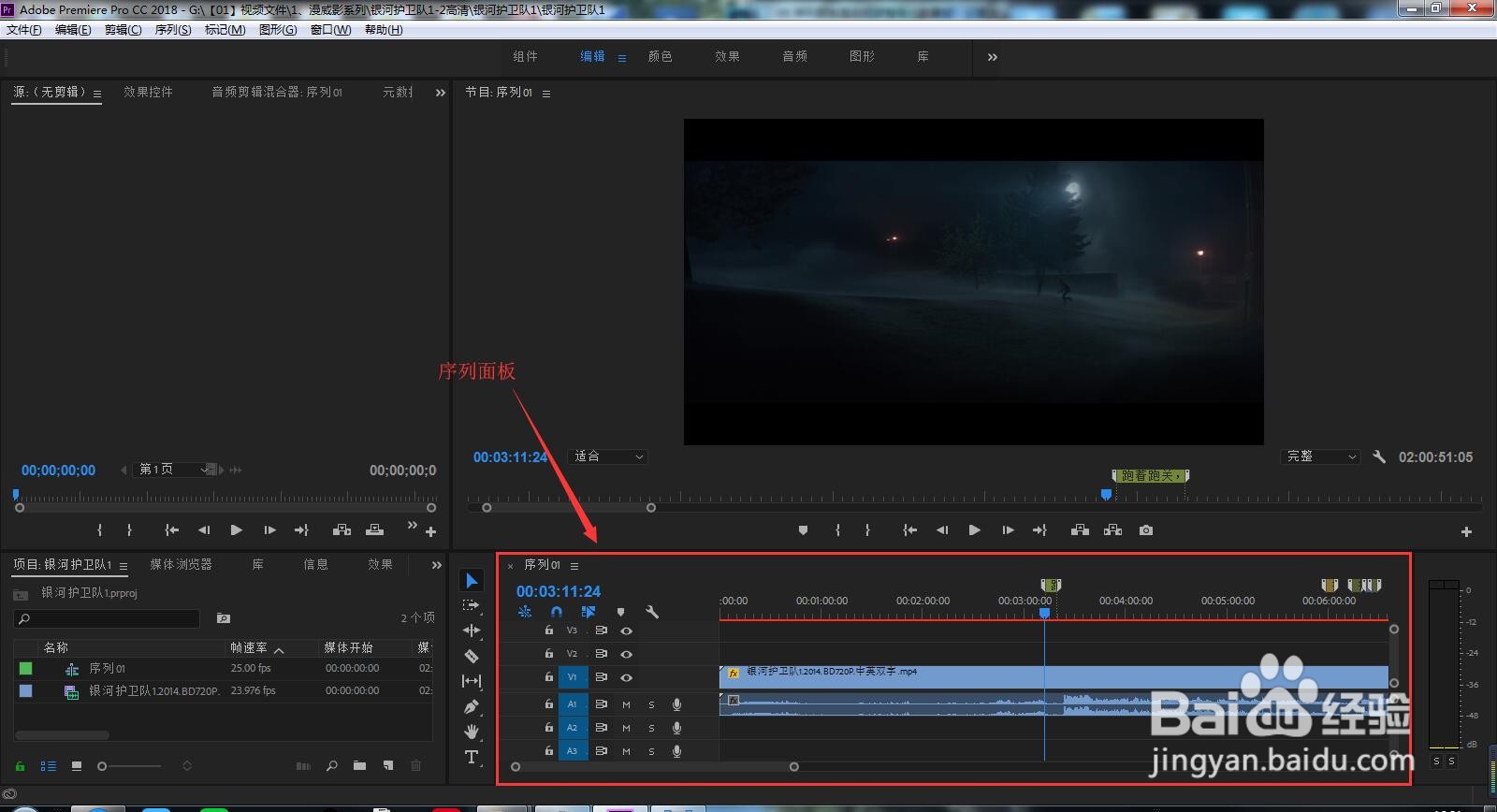1497x812 pixels.
Task: Open source monitor page dropdown 第1页
Action: coord(176,469)
